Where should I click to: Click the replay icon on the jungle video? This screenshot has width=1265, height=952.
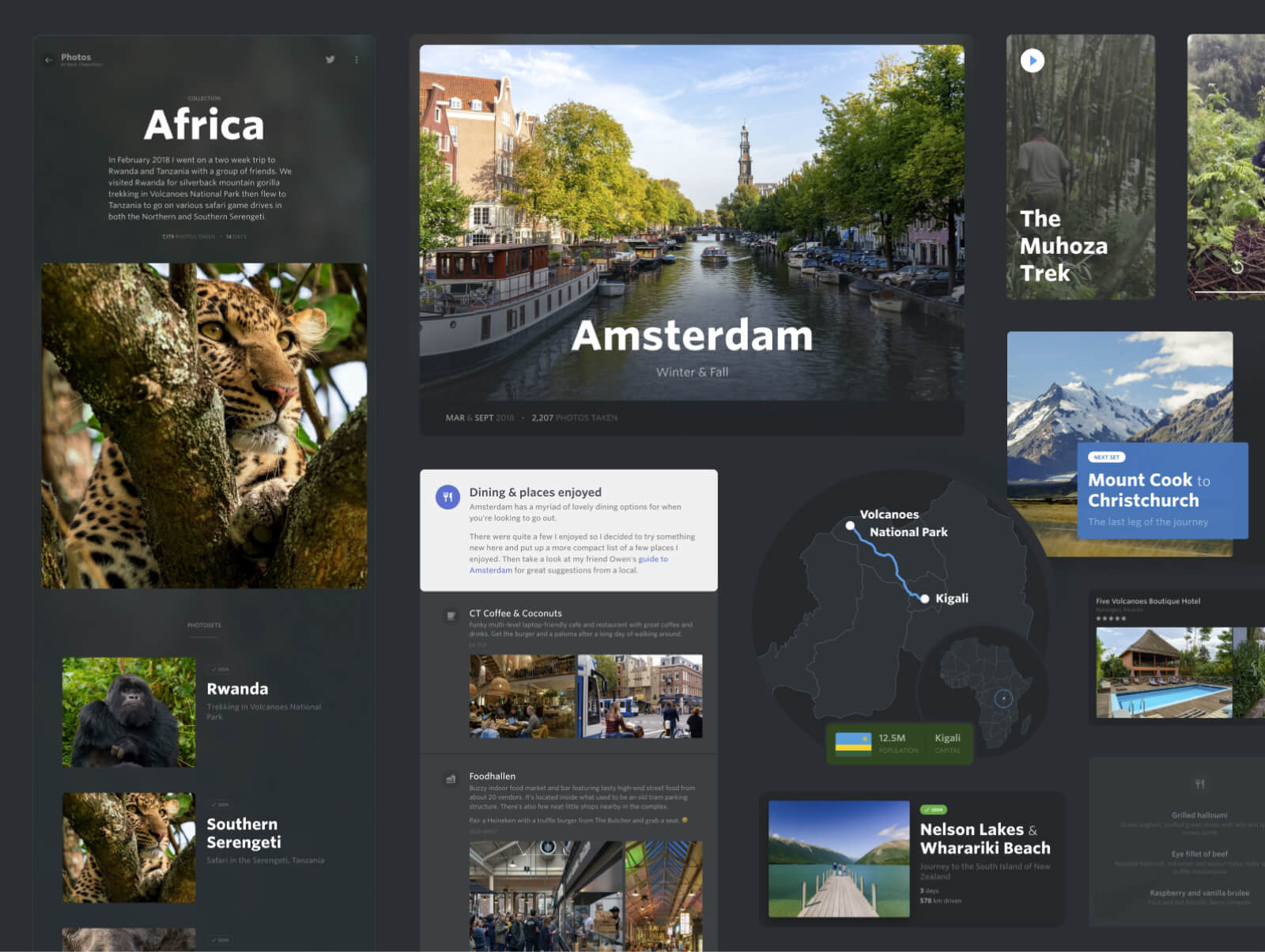[1237, 267]
